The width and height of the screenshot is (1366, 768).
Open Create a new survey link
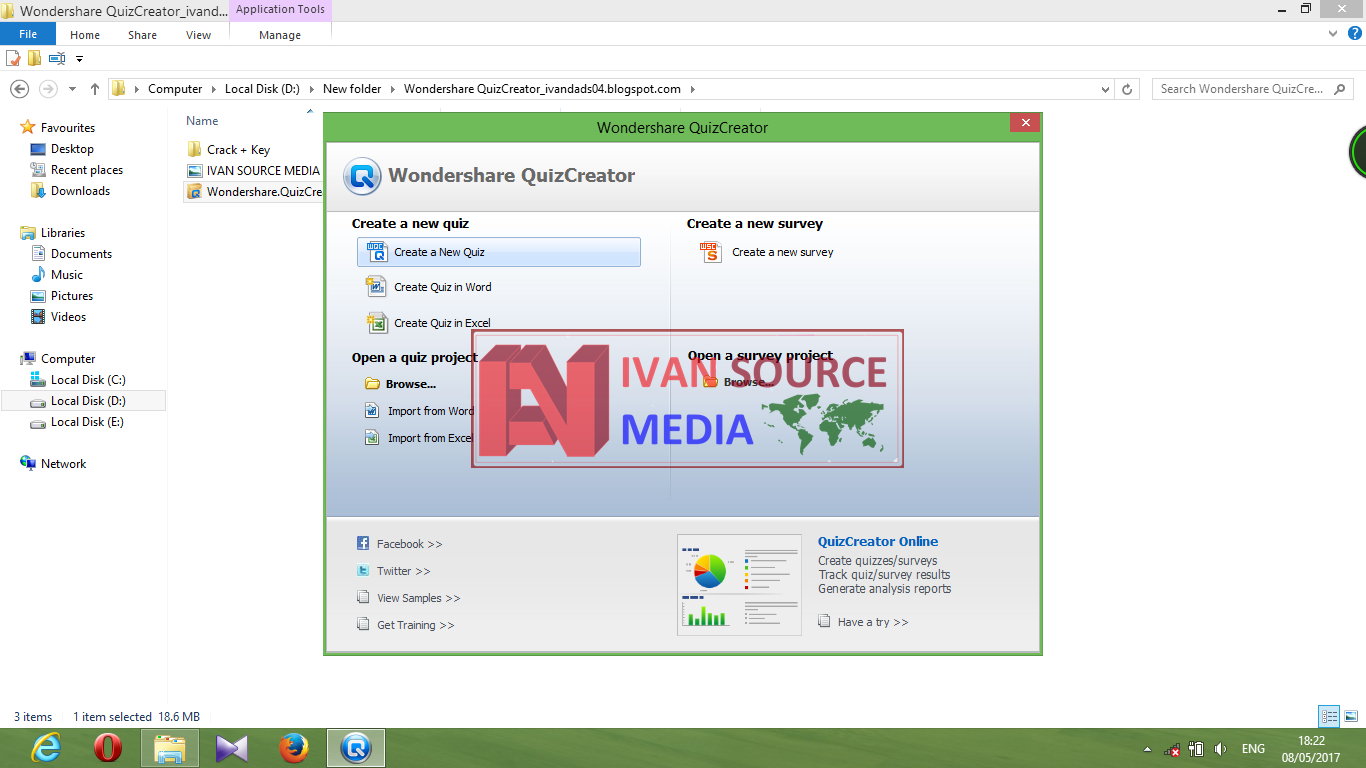click(782, 252)
